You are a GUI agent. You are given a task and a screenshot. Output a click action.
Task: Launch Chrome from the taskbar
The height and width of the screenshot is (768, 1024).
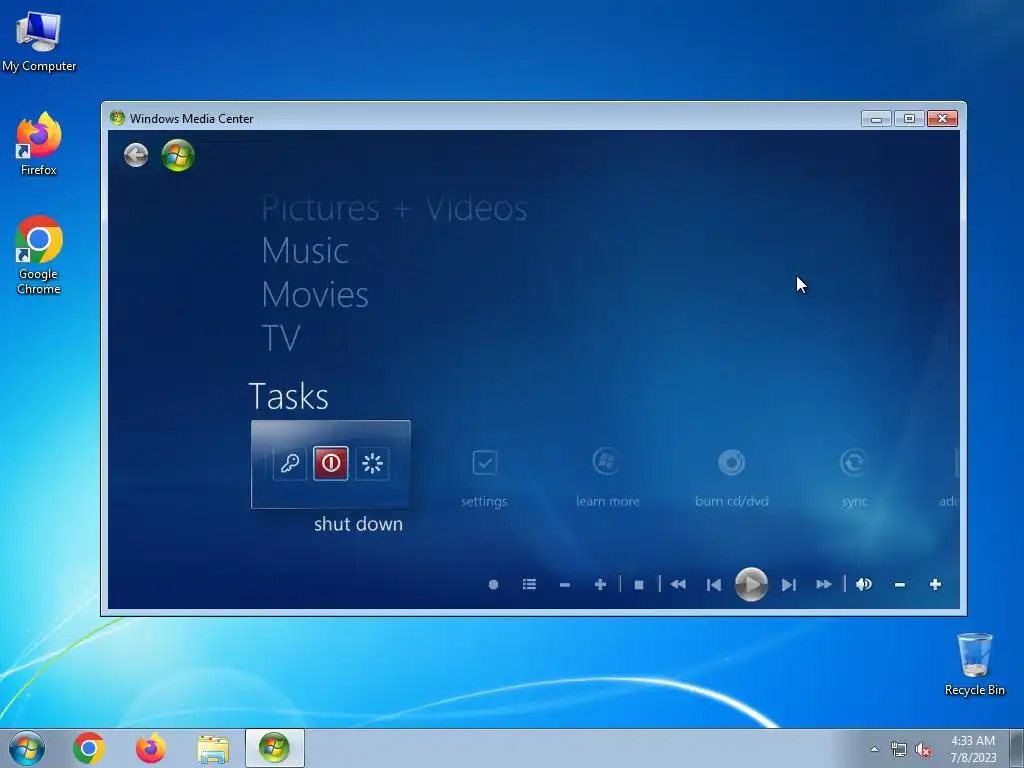[89, 748]
